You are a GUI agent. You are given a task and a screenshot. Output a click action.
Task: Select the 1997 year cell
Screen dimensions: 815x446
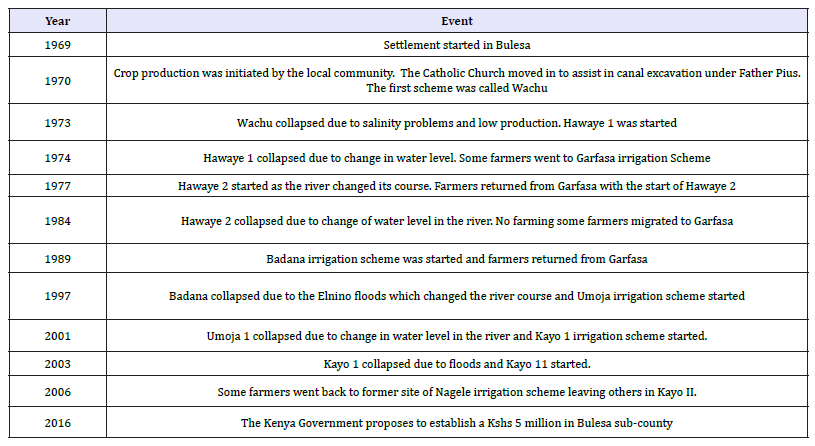(57, 296)
